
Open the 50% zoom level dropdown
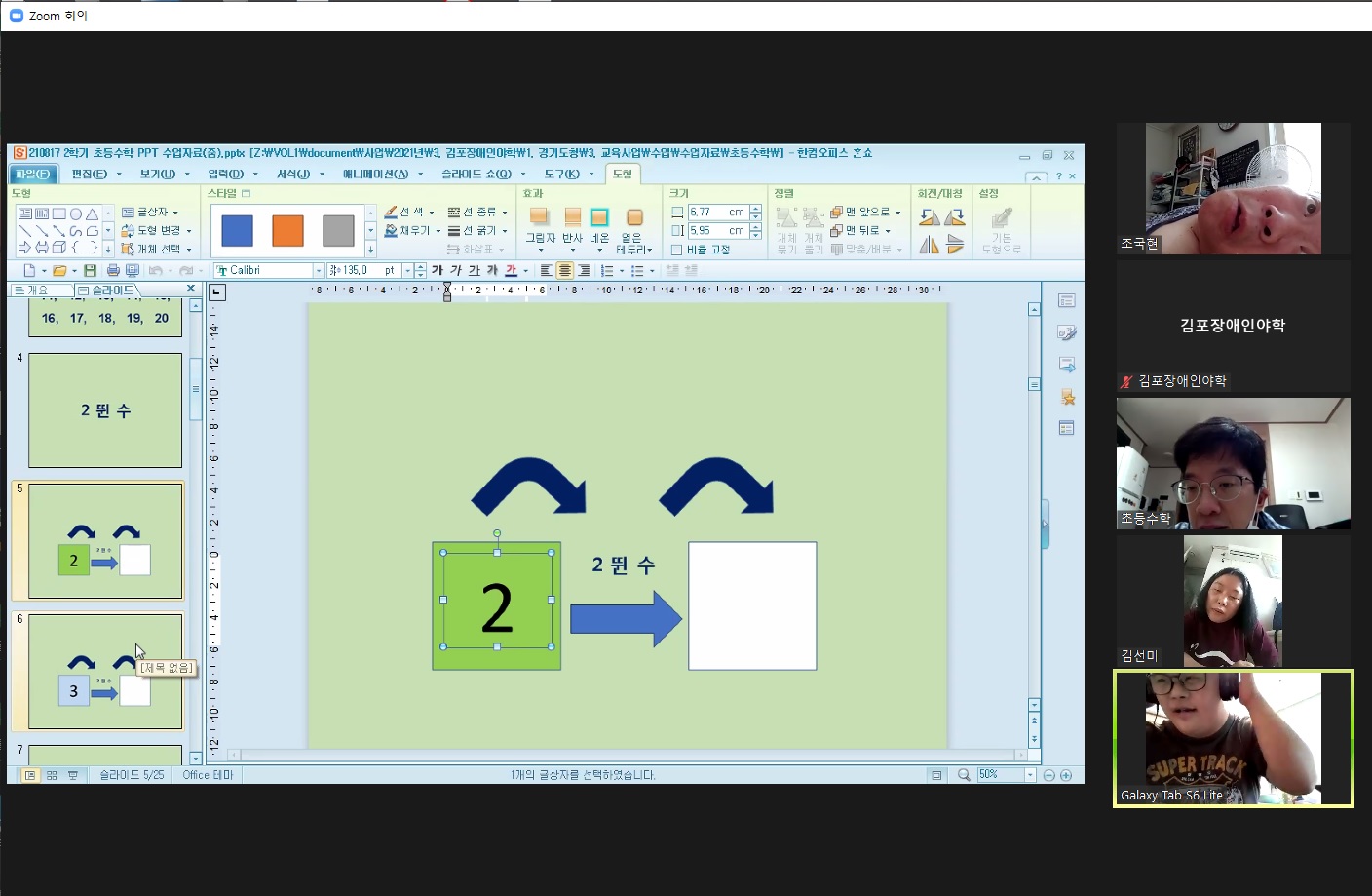point(1029,775)
